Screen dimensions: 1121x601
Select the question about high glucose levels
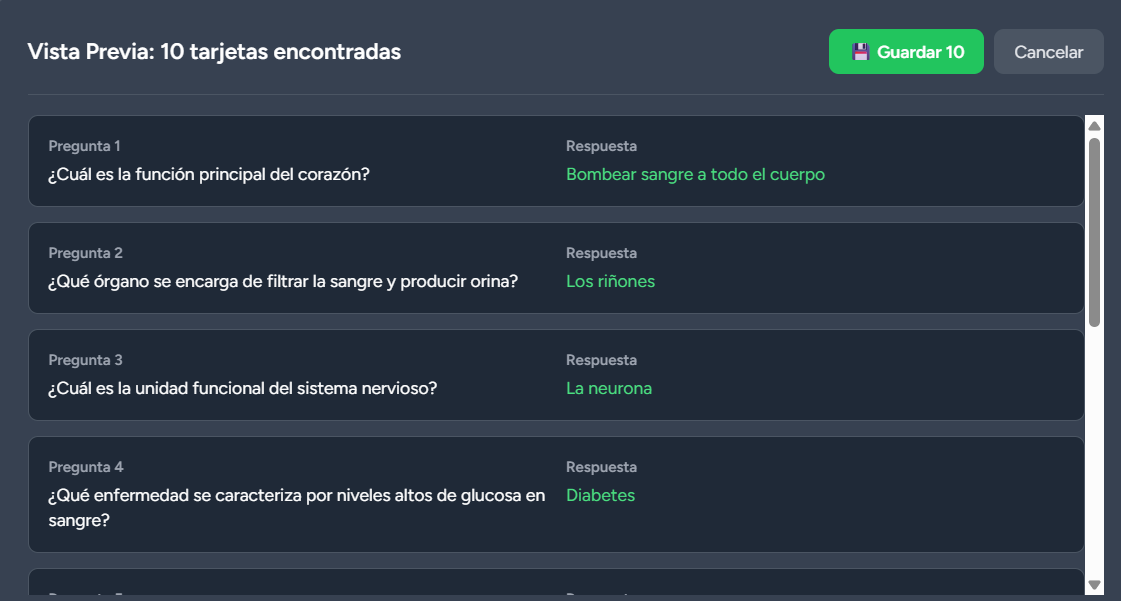coord(297,495)
